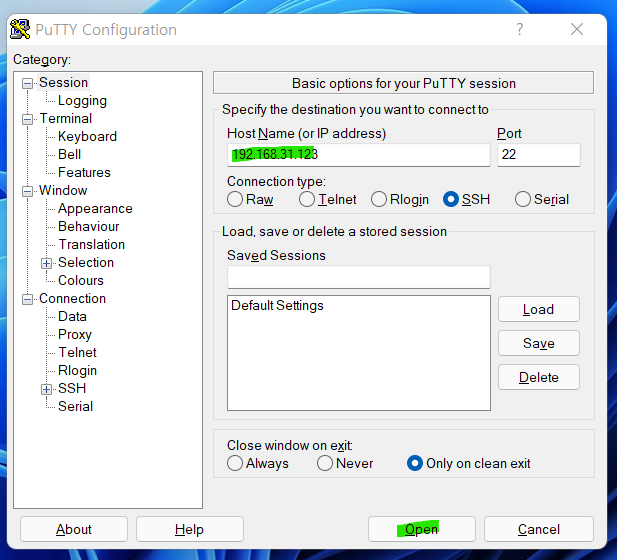Open the Data settings category
The width and height of the screenshot is (617, 560).
click(72, 316)
